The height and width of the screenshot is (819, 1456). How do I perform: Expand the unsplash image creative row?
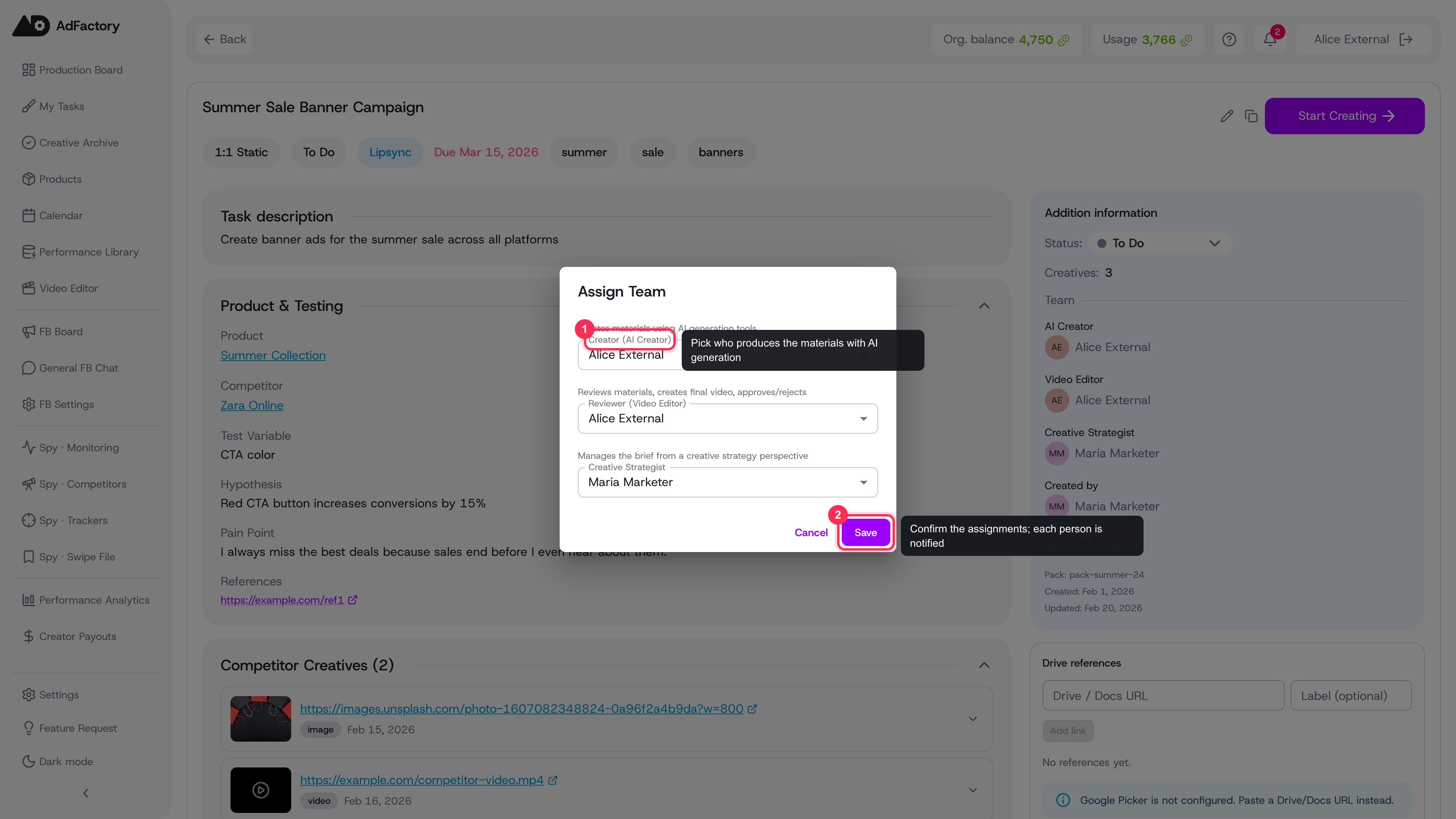(973, 720)
